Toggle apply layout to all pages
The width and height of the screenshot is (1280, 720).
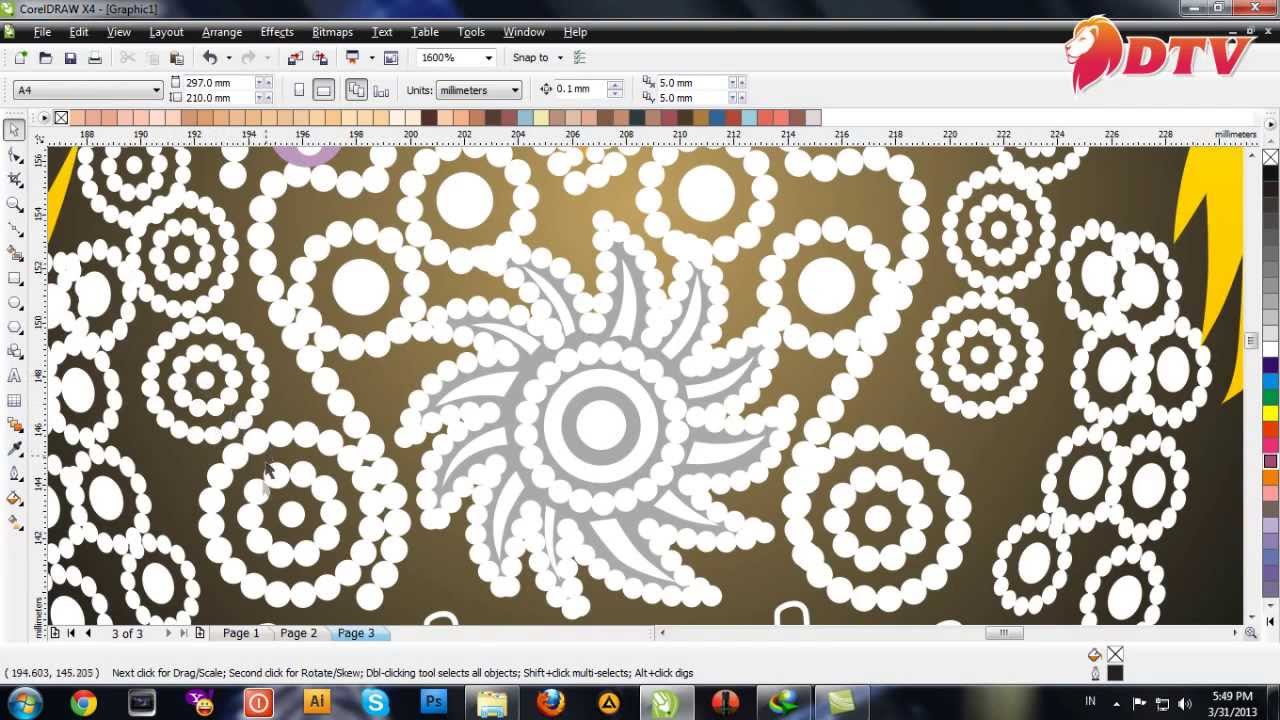356,90
